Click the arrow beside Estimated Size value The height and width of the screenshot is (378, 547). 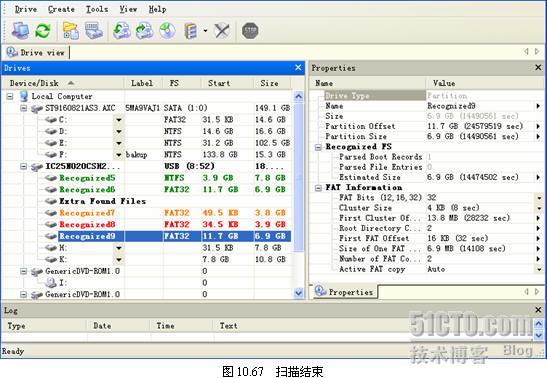click(539, 177)
